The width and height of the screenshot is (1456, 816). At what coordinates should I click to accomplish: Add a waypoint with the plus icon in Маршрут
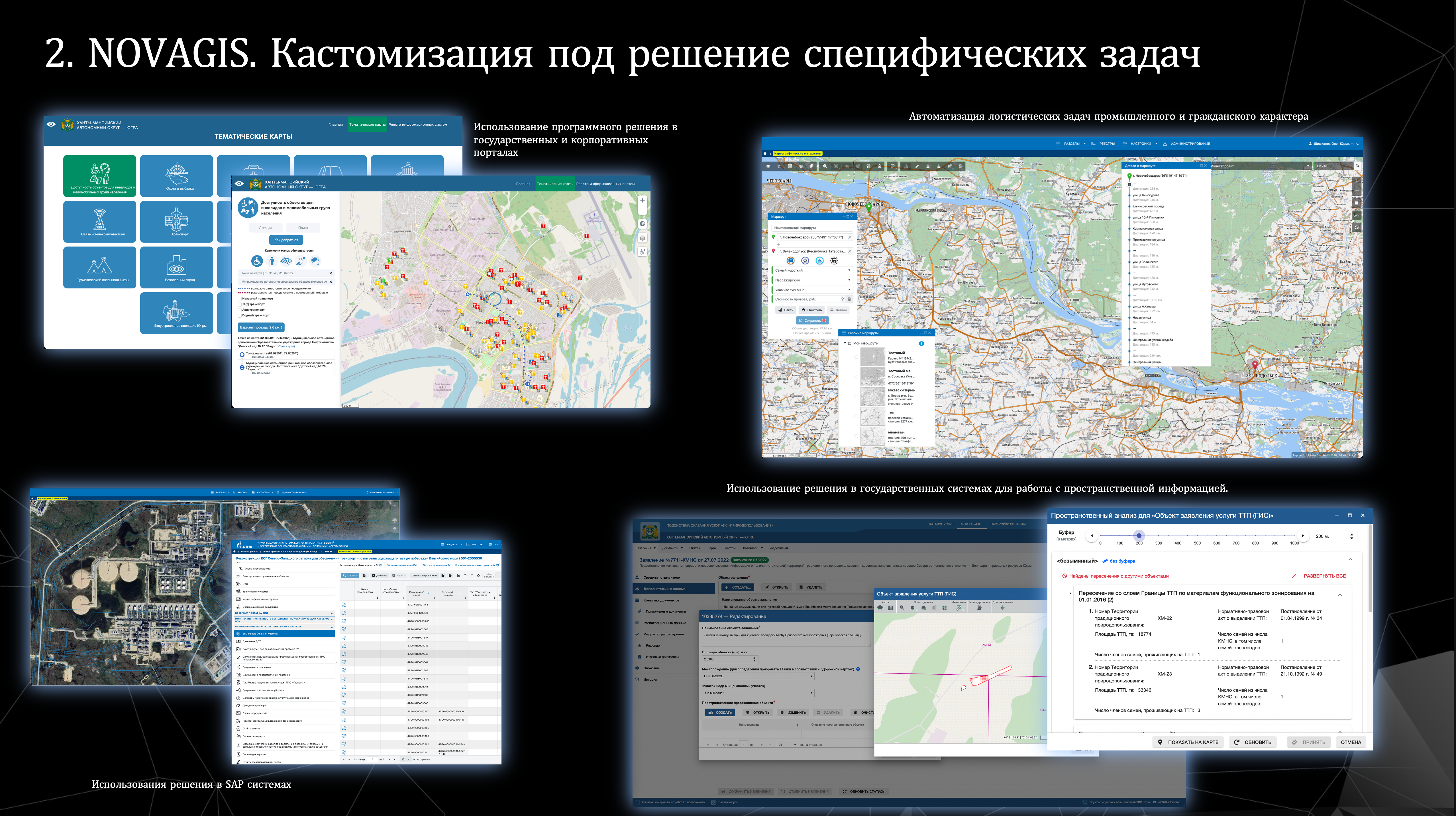tap(778, 244)
